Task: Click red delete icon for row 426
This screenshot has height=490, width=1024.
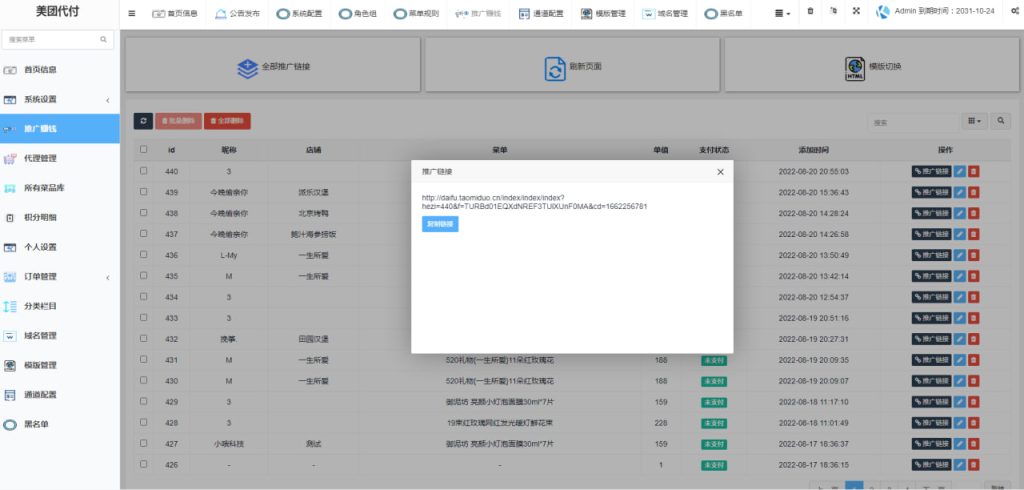Action: (973, 465)
